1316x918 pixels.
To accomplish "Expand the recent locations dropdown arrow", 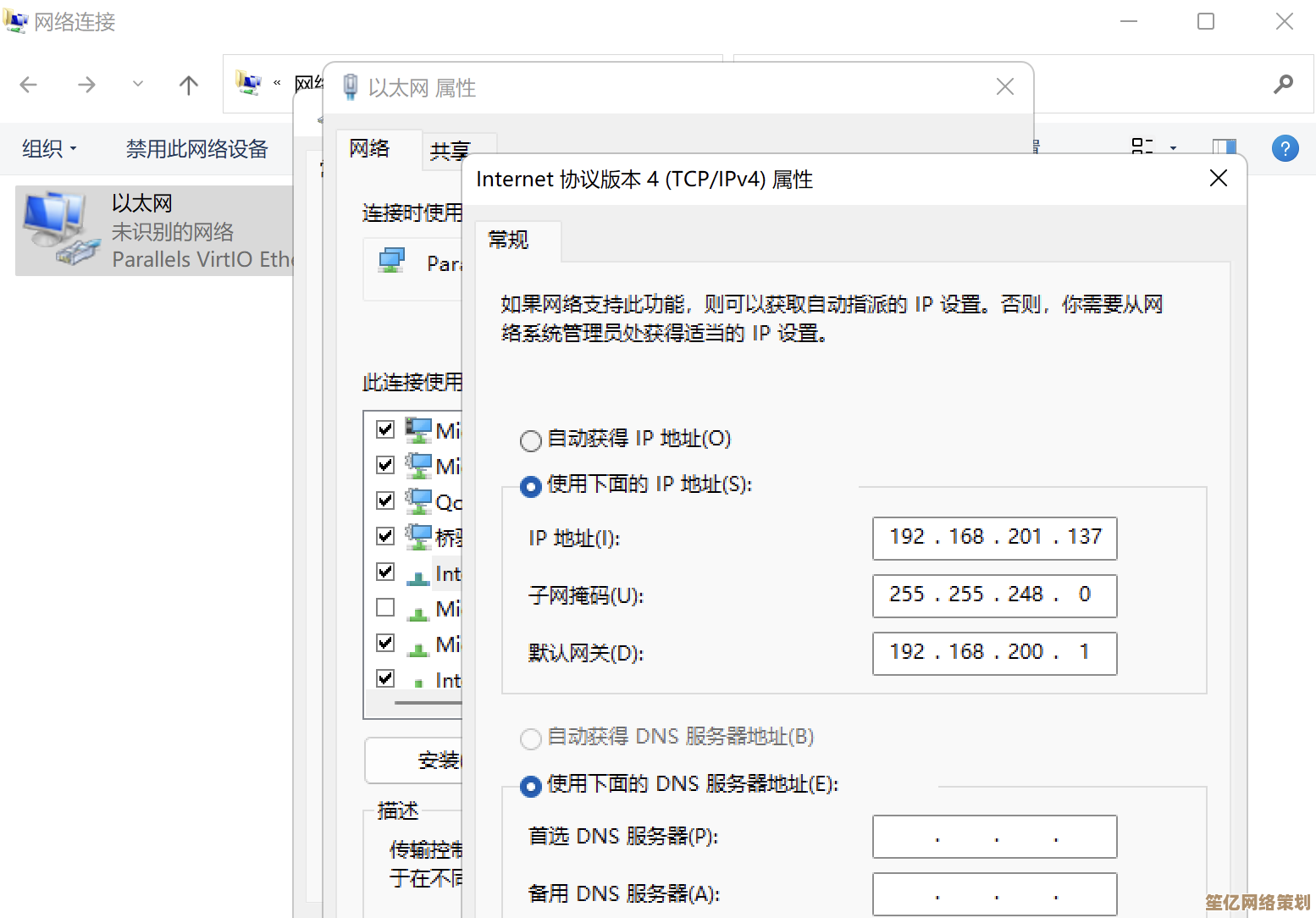I will [138, 85].
